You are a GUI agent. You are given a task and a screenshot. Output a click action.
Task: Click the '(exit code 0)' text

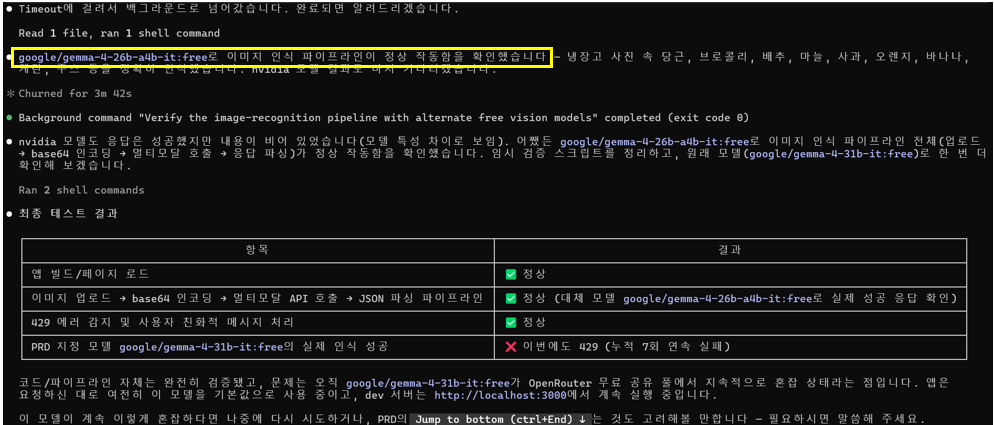tap(708, 117)
